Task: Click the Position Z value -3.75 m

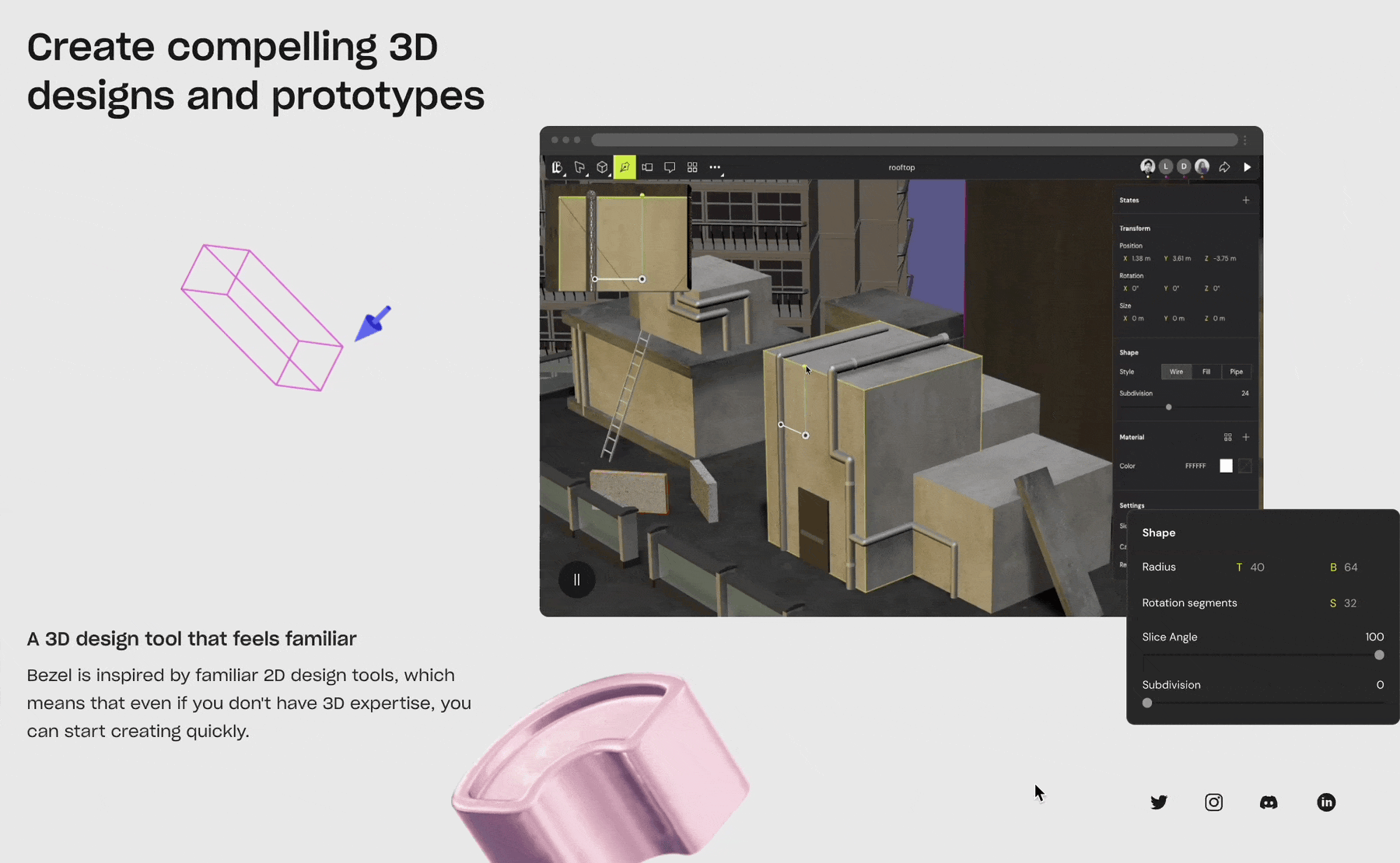Action: [1225, 259]
